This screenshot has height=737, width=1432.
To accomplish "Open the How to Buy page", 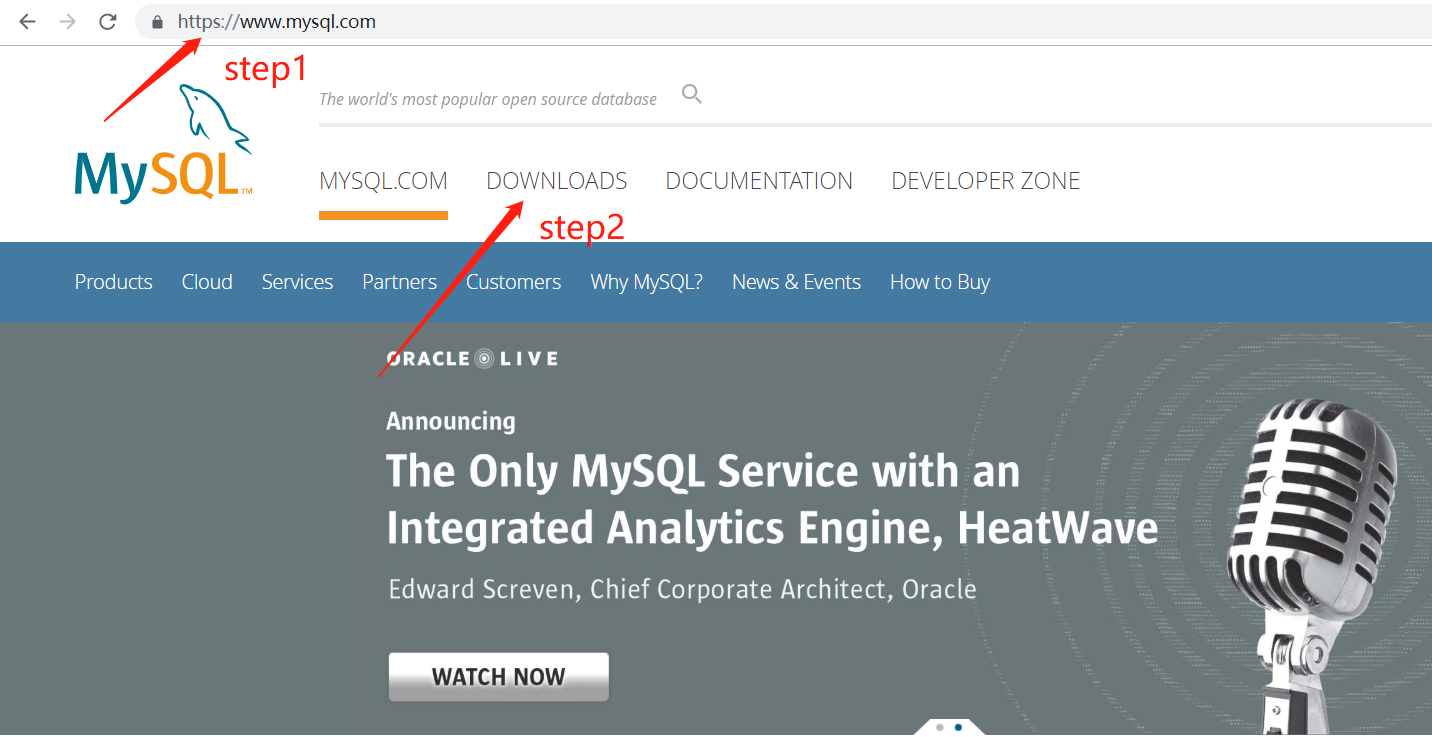I will 940,282.
